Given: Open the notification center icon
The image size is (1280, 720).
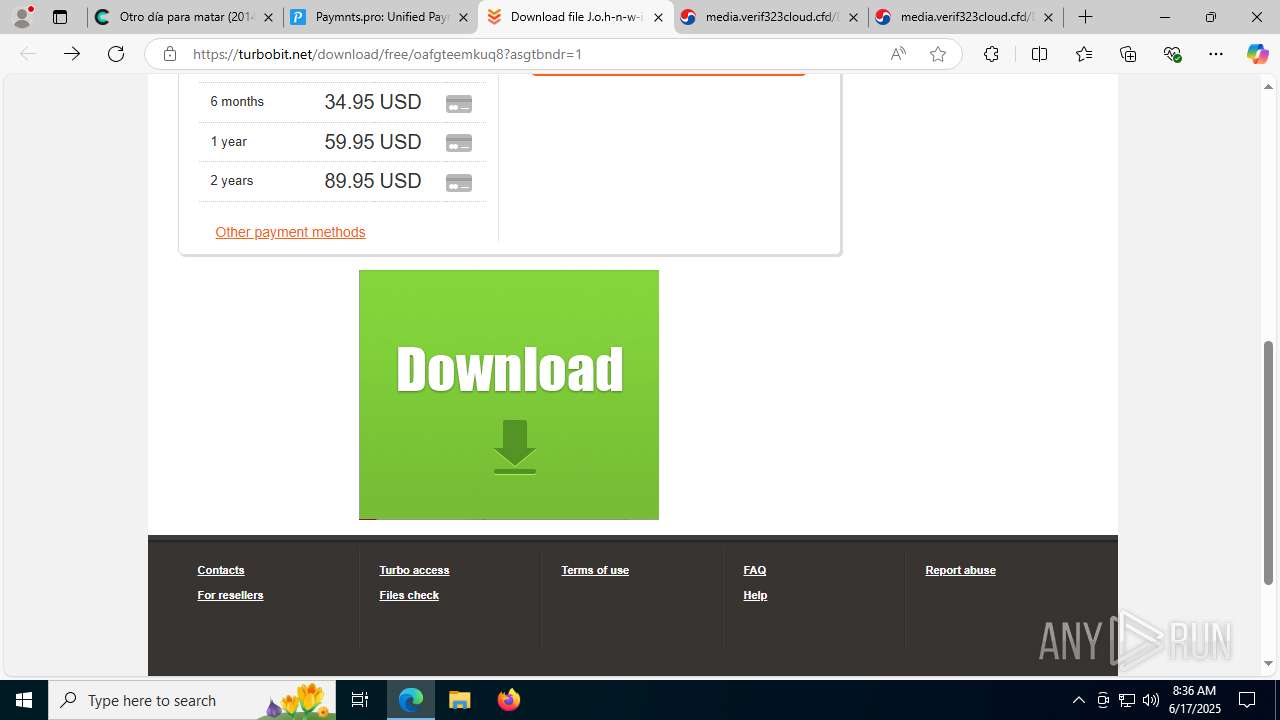Looking at the screenshot, I should [x=1247, y=700].
